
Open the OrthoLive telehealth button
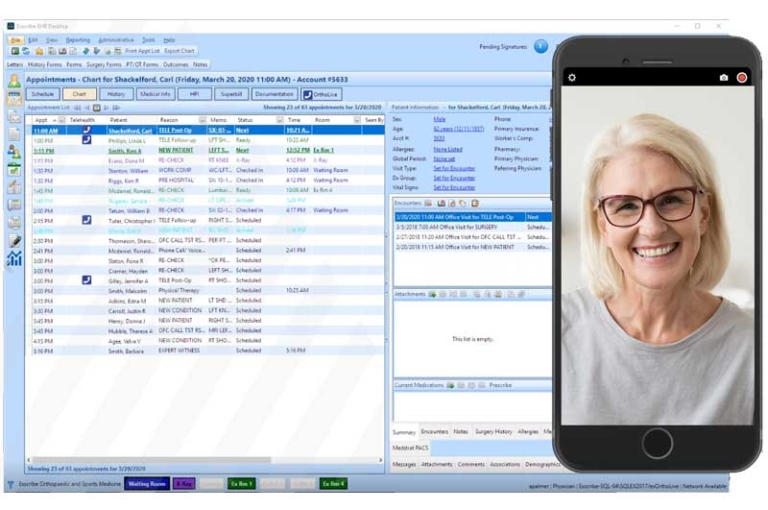click(x=321, y=94)
